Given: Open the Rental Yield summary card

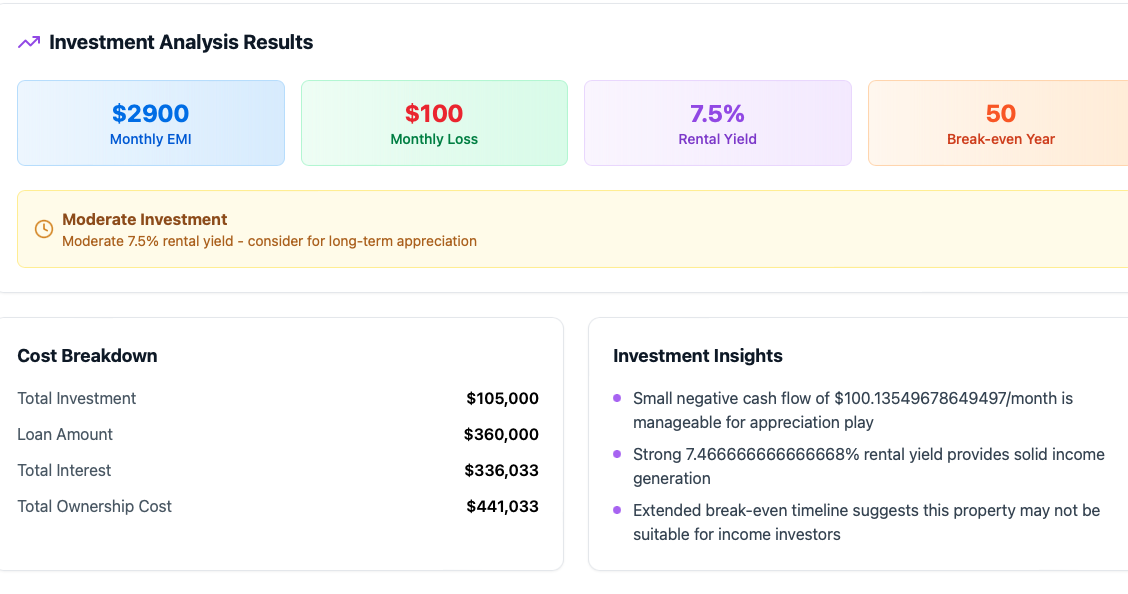Looking at the screenshot, I should (718, 123).
